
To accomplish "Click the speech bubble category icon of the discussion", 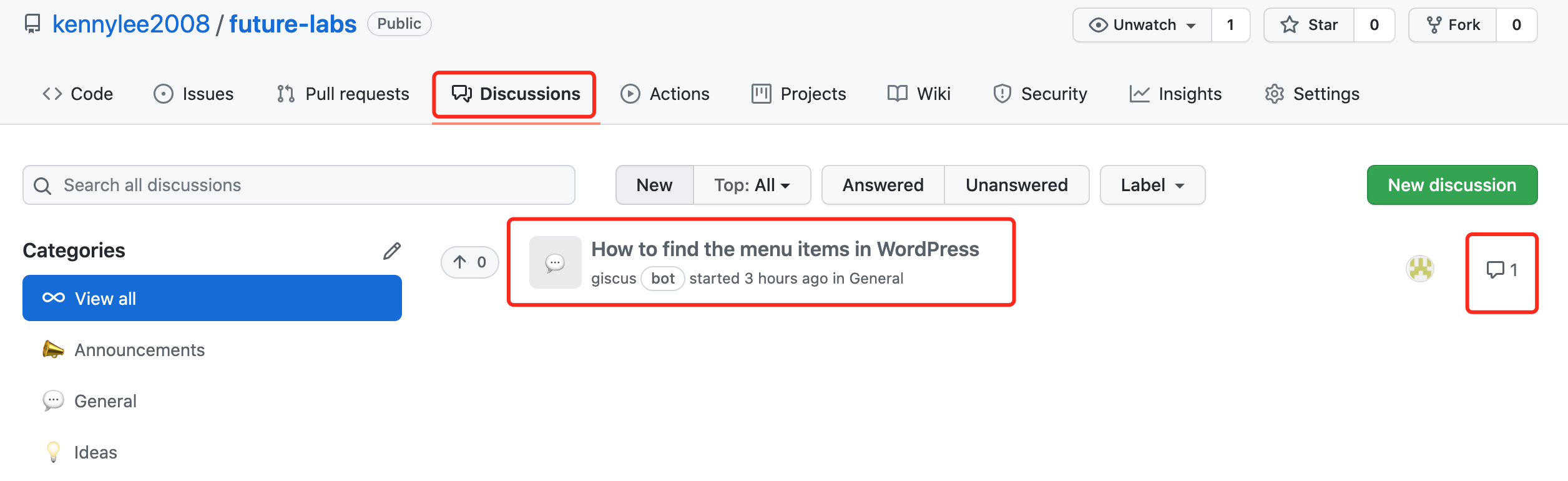I will coord(555,262).
